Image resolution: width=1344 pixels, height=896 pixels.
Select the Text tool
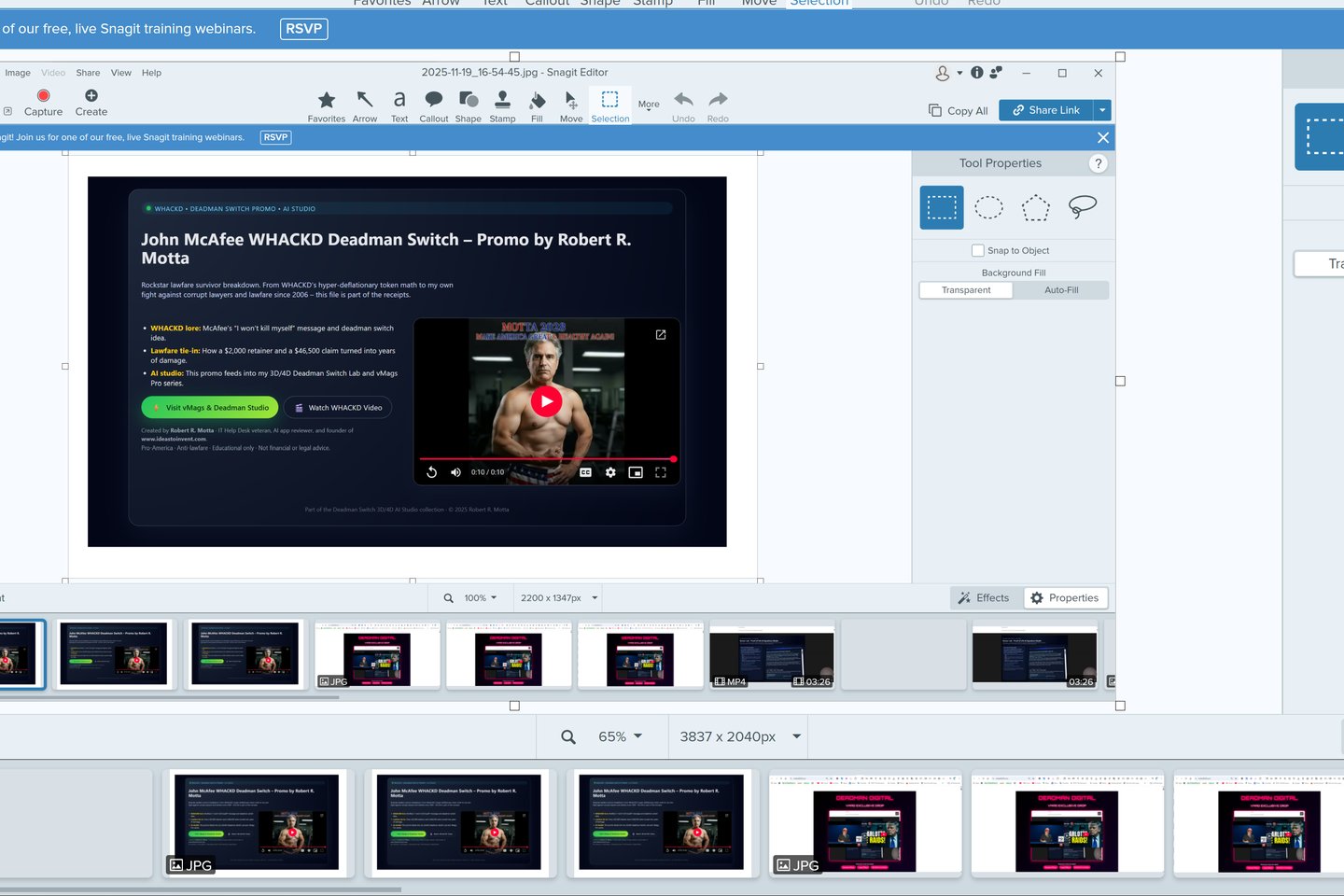[x=399, y=105]
